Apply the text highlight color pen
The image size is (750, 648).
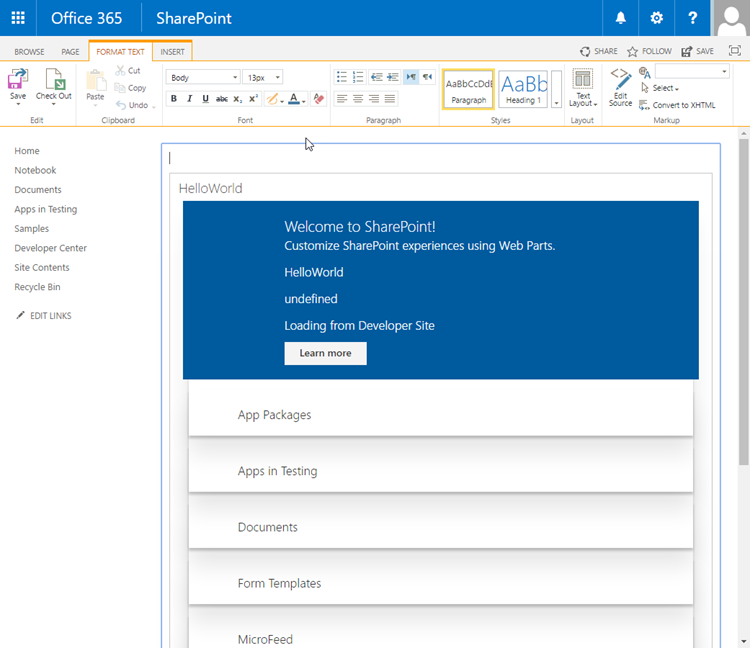point(272,99)
